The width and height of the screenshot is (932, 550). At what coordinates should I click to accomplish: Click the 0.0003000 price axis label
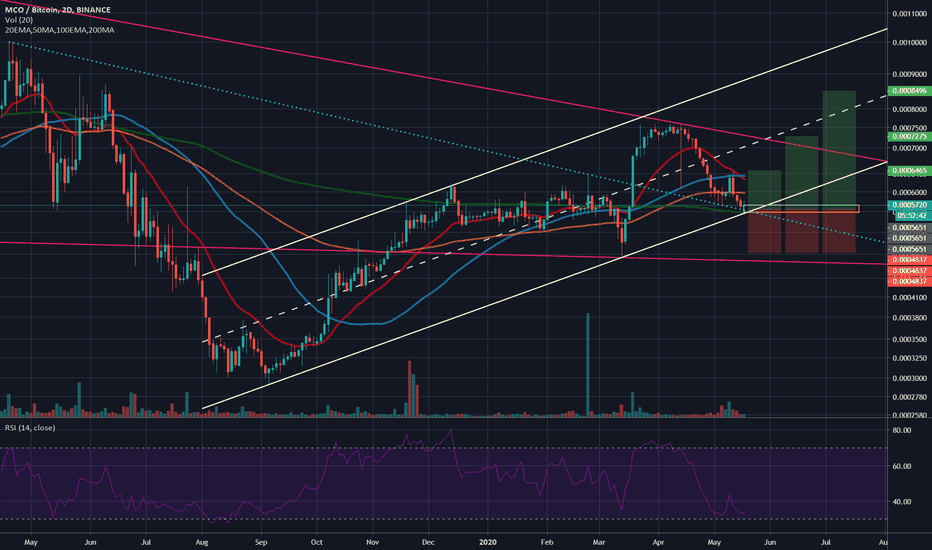coord(909,378)
